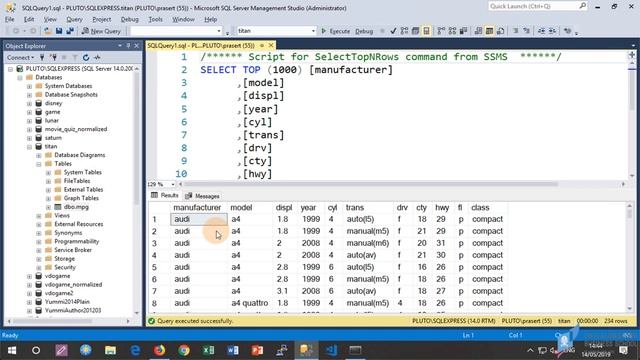This screenshot has width=640, height=360.
Task: Close the Object Explorer panel
Action: 137,46
